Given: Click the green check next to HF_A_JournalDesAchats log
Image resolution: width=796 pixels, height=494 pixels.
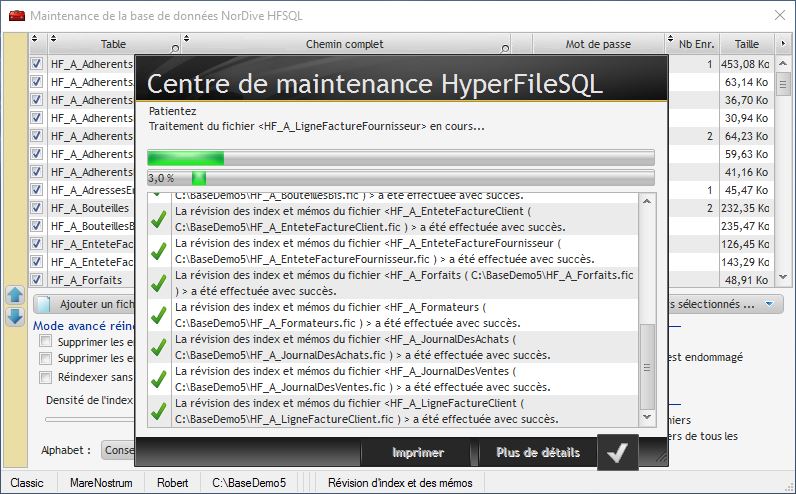Looking at the screenshot, I should 159,347.
